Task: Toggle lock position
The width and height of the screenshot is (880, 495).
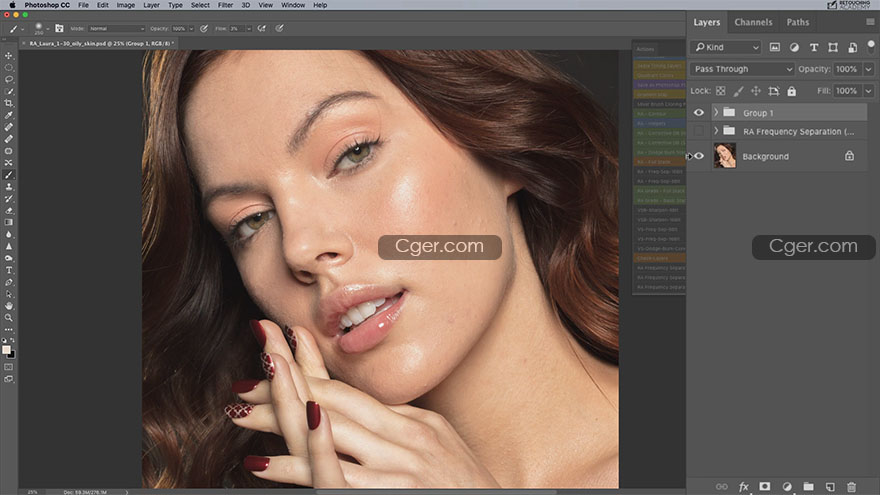Action: [756, 91]
